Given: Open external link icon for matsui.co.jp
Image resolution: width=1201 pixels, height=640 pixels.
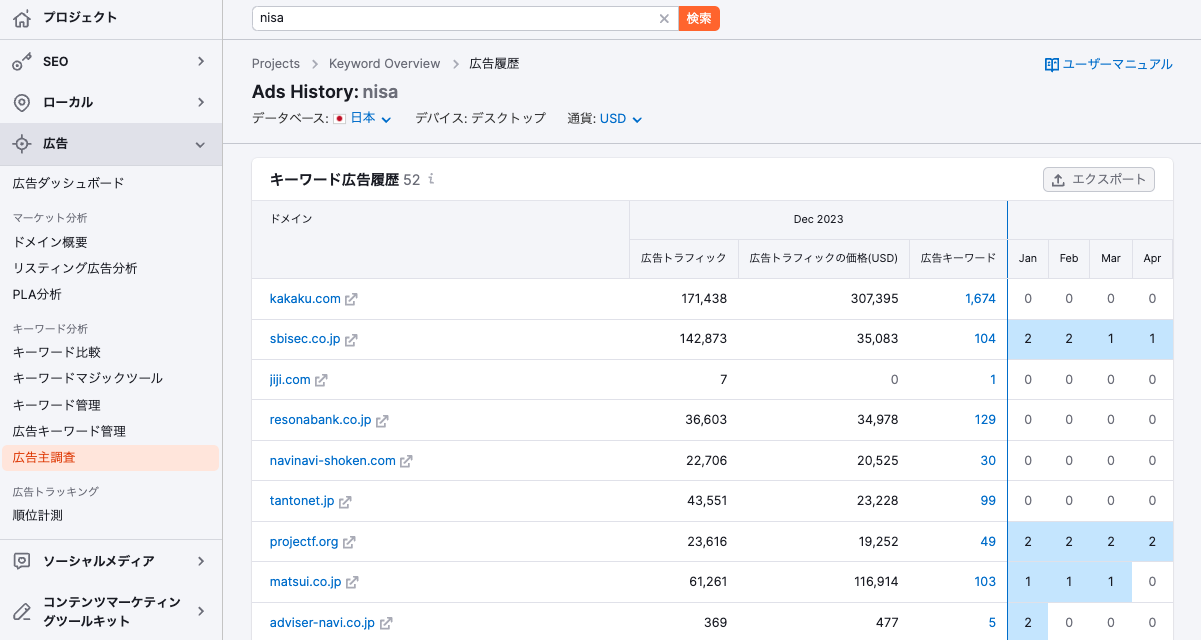Looking at the screenshot, I should (x=352, y=582).
